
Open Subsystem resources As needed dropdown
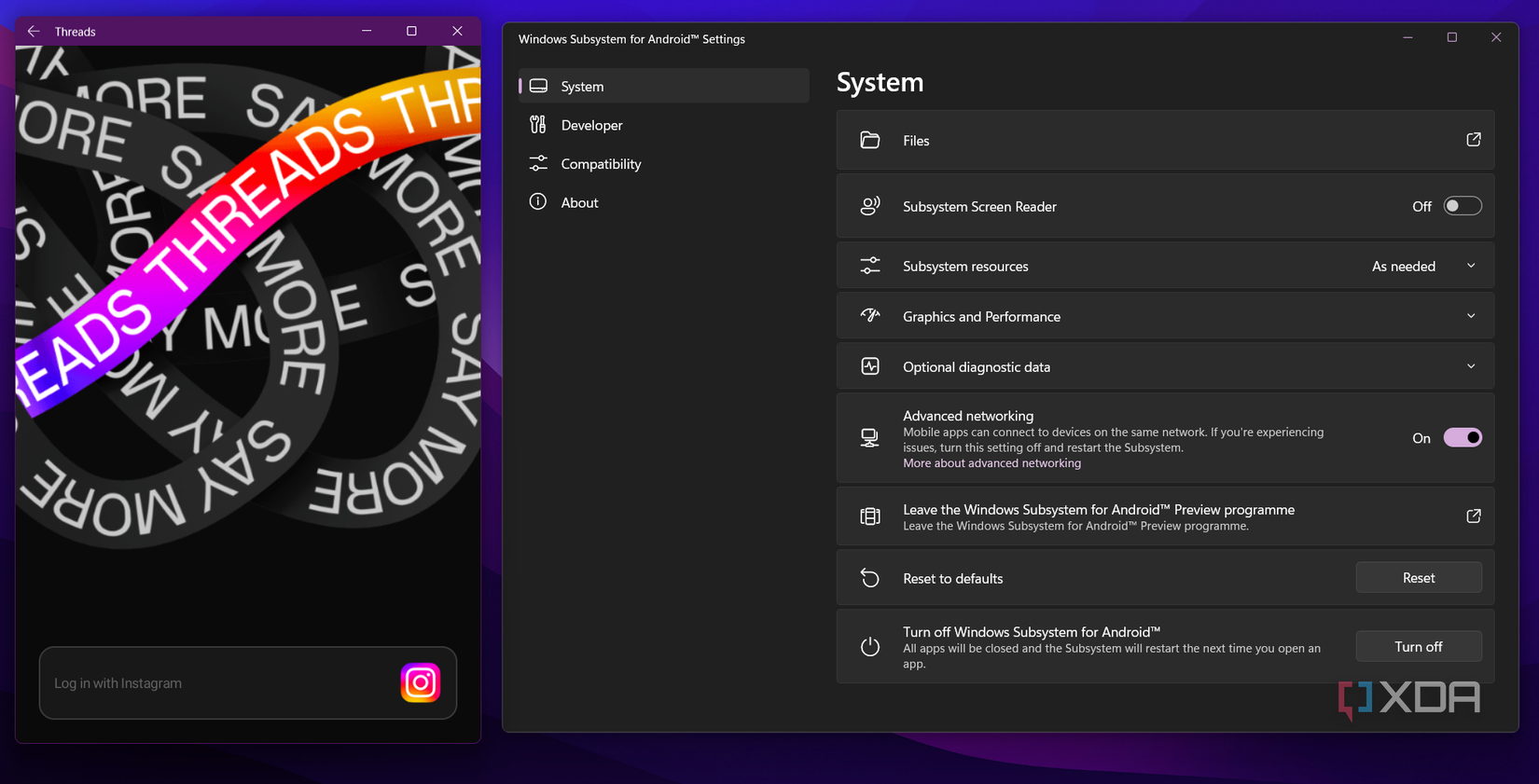1424,266
